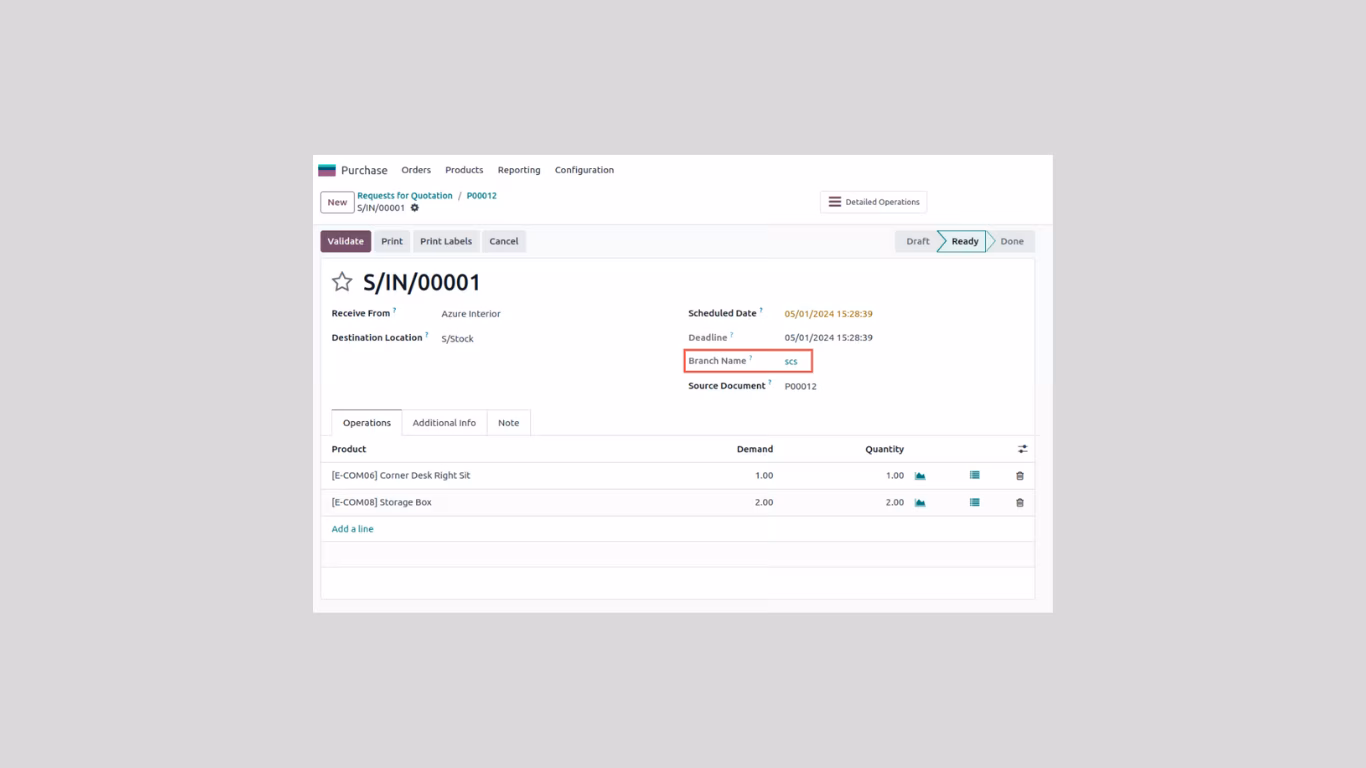Go to P00012 breadcrumb link

[x=482, y=196]
